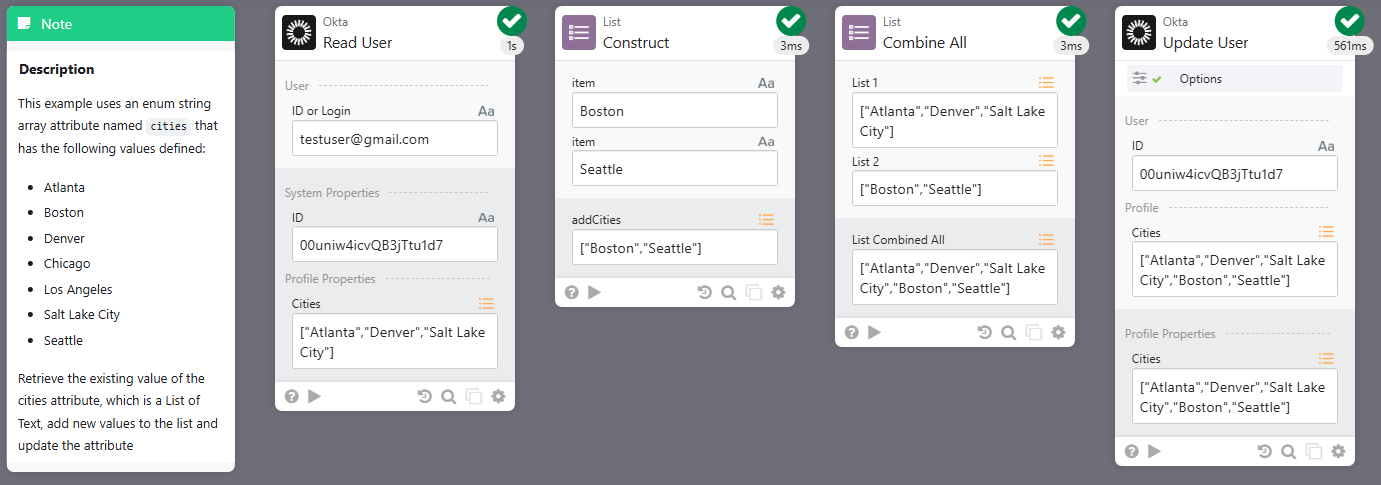
Task: Click magnifier icon on Combine All card
Action: 1008,333
